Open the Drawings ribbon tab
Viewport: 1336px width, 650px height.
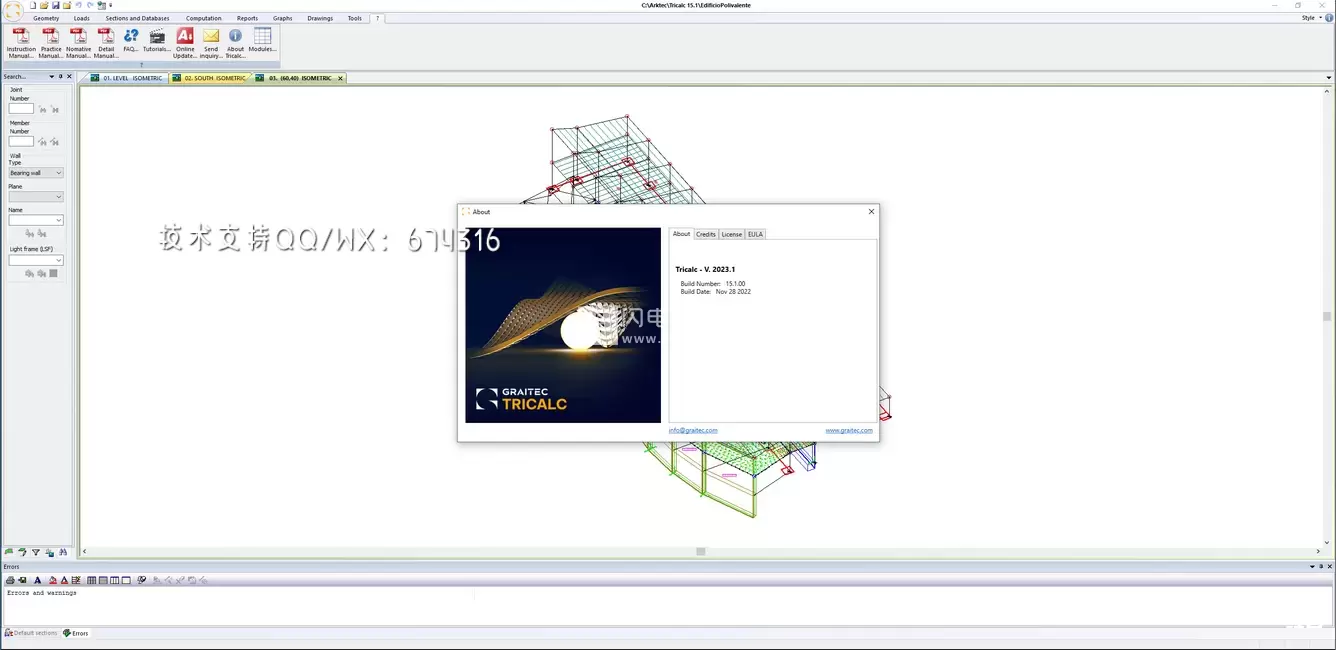coord(320,18)
